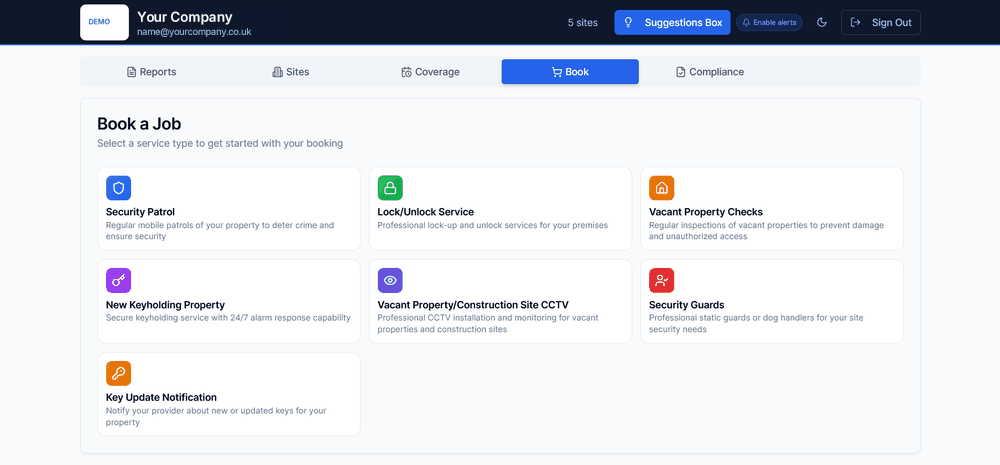This screenshot has width=1000, height=465.
Task: Select the Book tab
Action: click(570, 72)
